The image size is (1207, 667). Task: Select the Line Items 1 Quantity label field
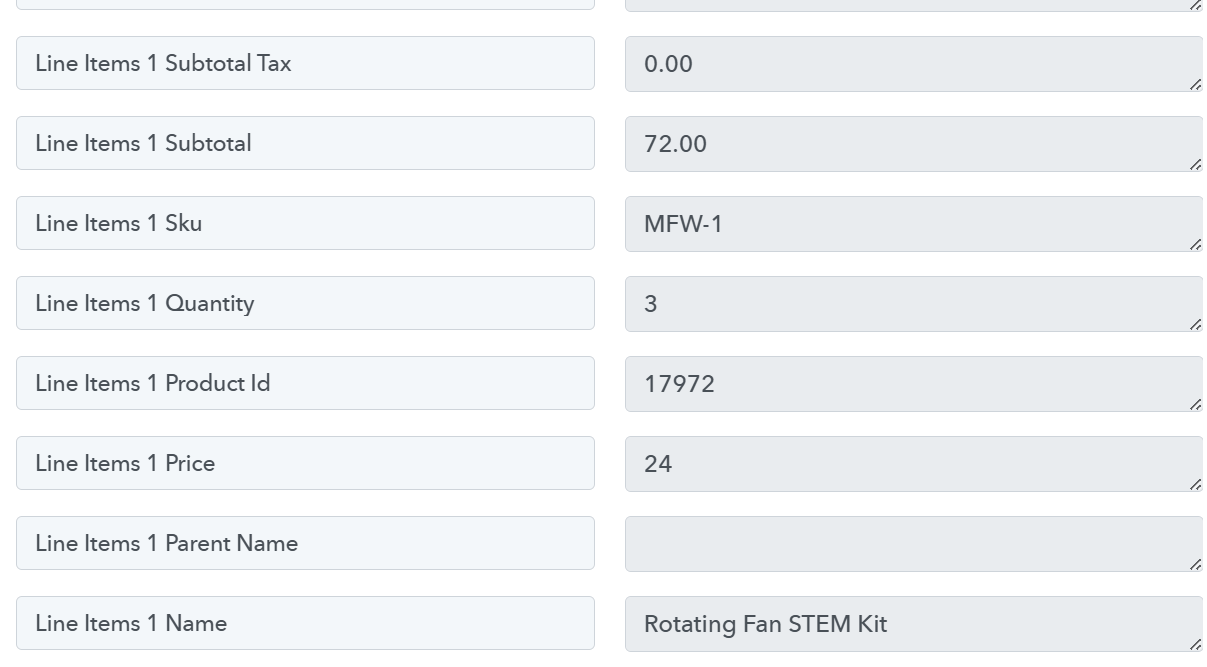point(305,303)
